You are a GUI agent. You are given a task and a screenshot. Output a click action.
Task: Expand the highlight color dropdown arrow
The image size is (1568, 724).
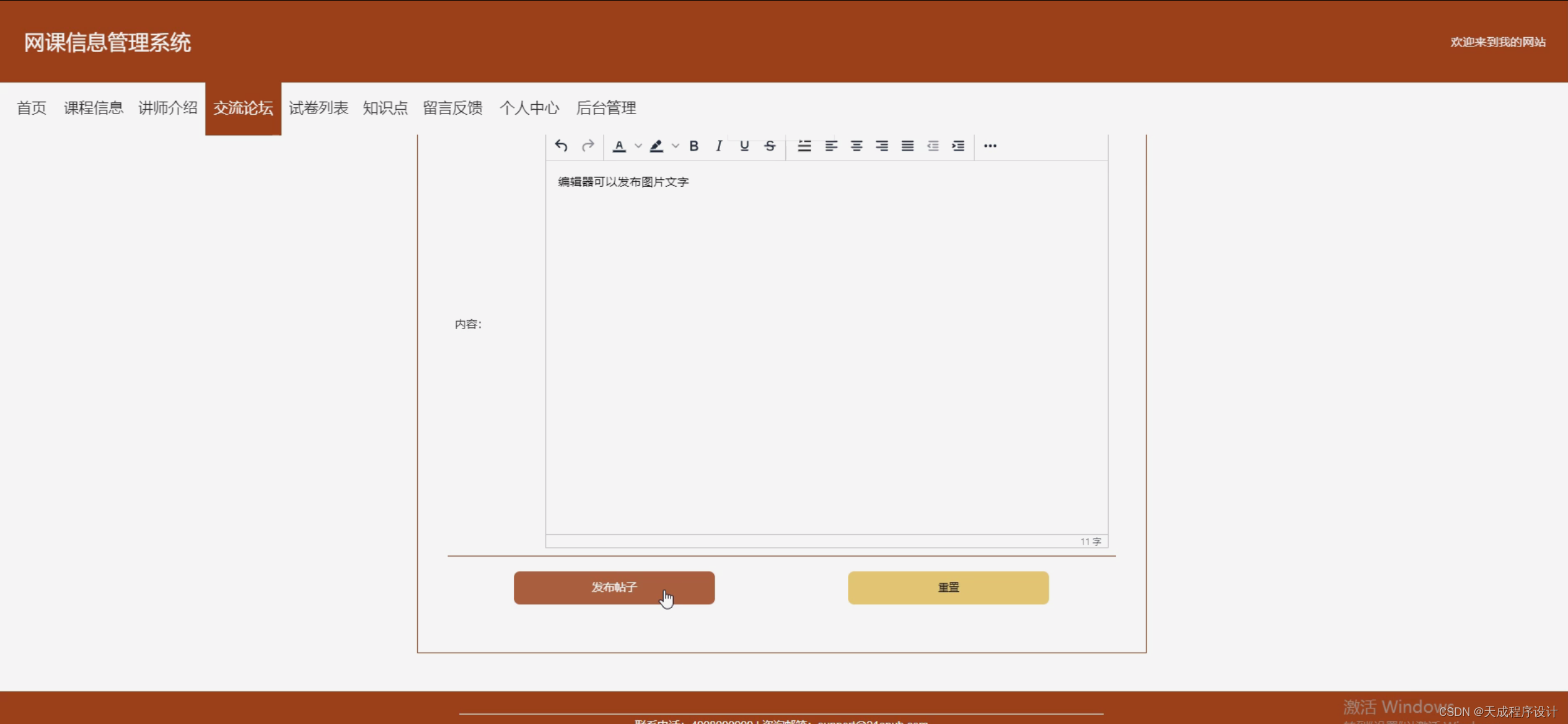point(676,146)
